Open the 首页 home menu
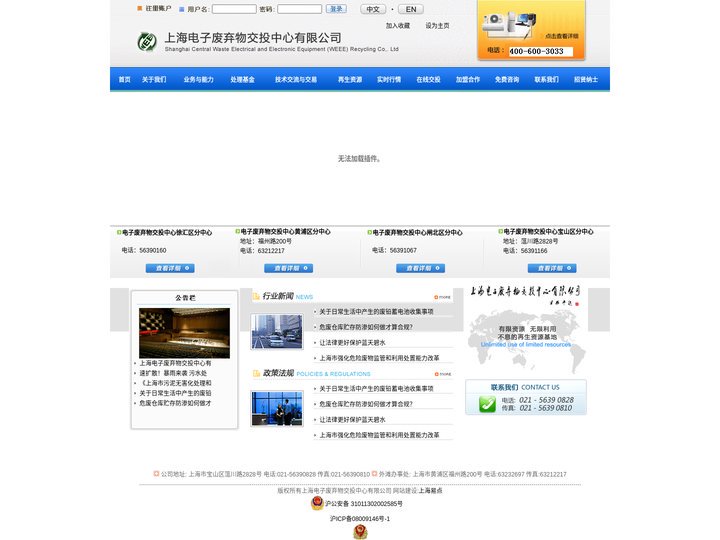The width and height of the screenshot is (720, 540). coord(124,79)
